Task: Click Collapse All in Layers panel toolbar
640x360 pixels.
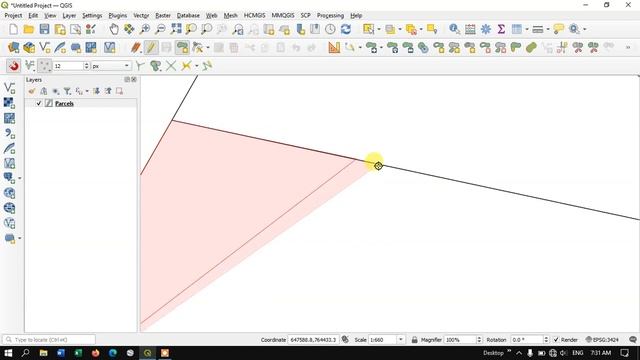Action: click(108, 91)
